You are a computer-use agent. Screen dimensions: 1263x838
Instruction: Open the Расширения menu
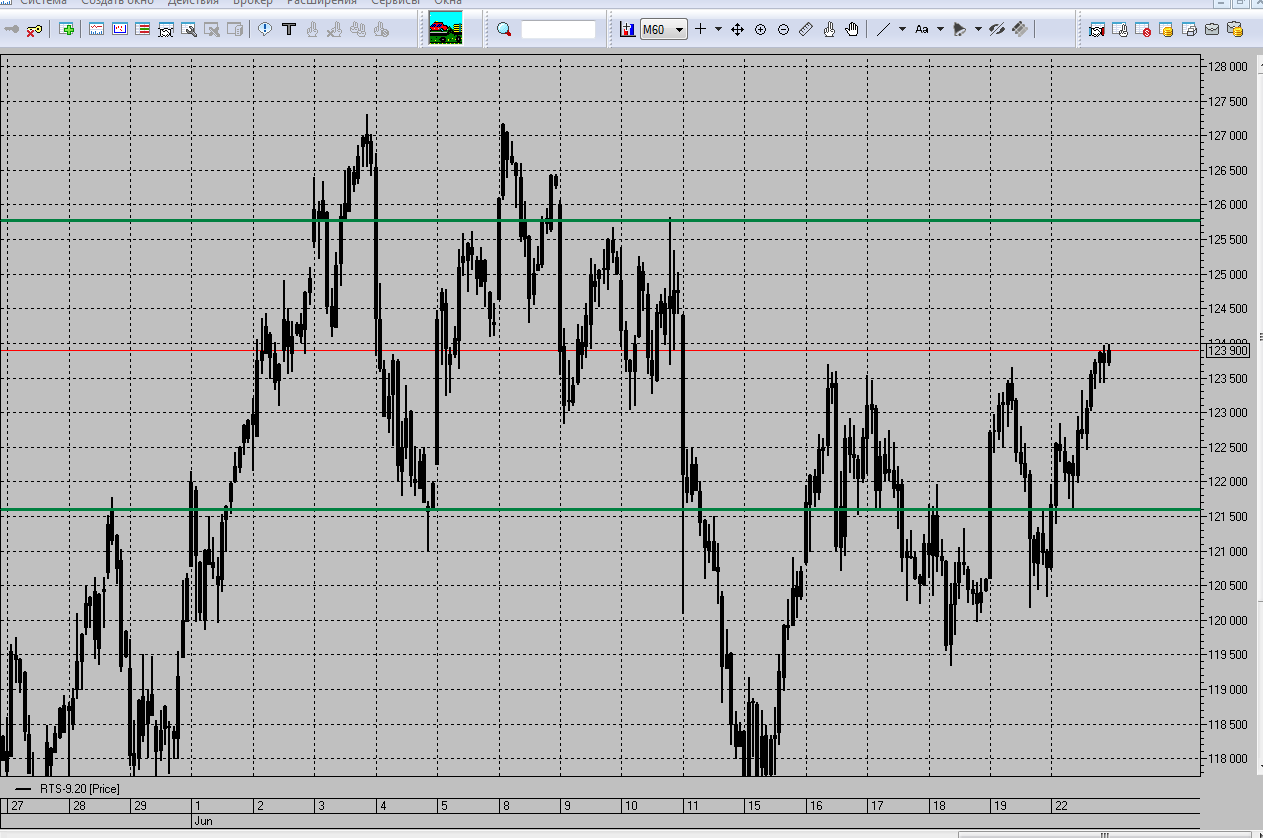(x=322, y=3)
